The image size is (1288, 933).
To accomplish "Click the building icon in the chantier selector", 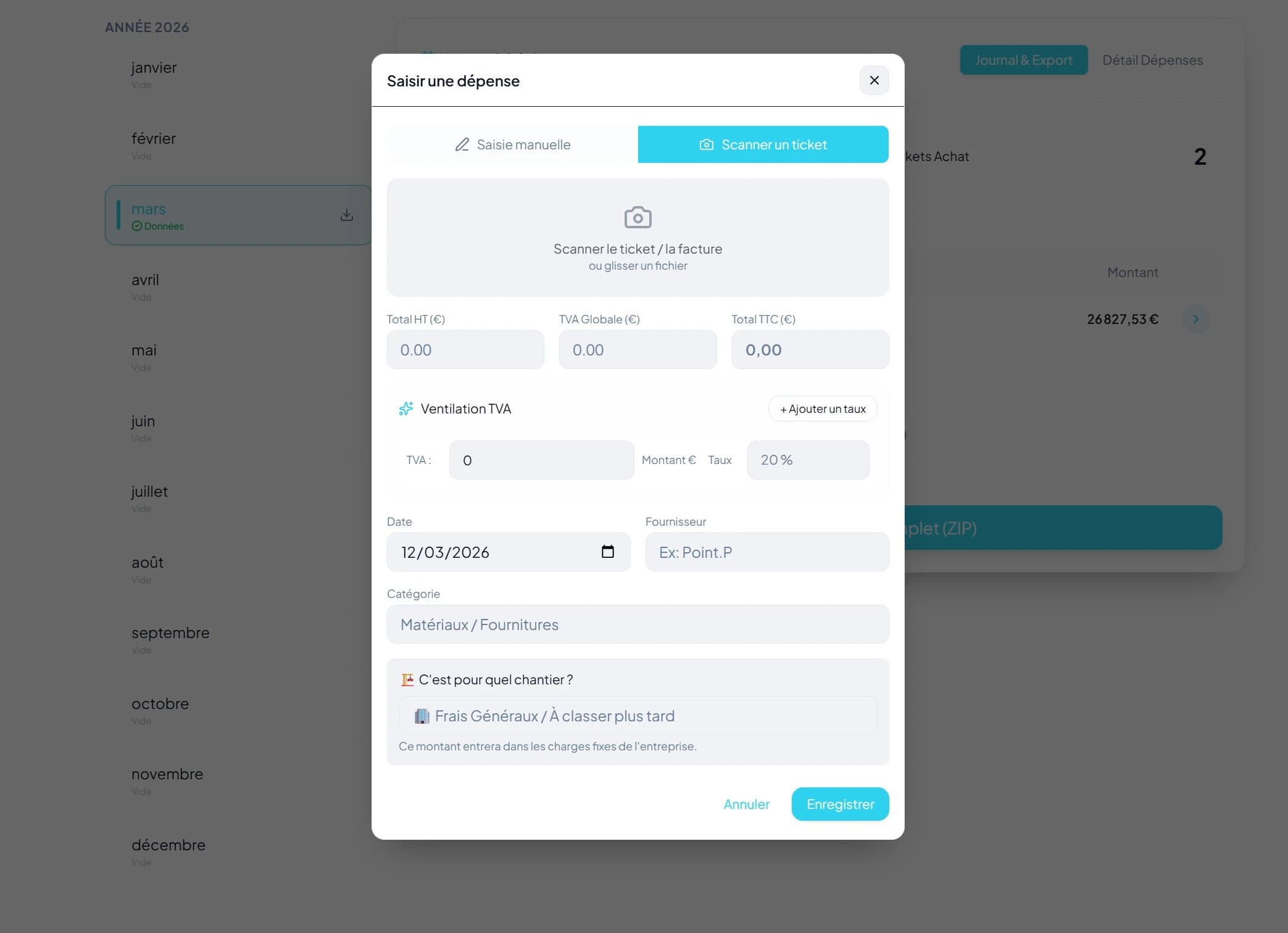I will coord(422,716).
